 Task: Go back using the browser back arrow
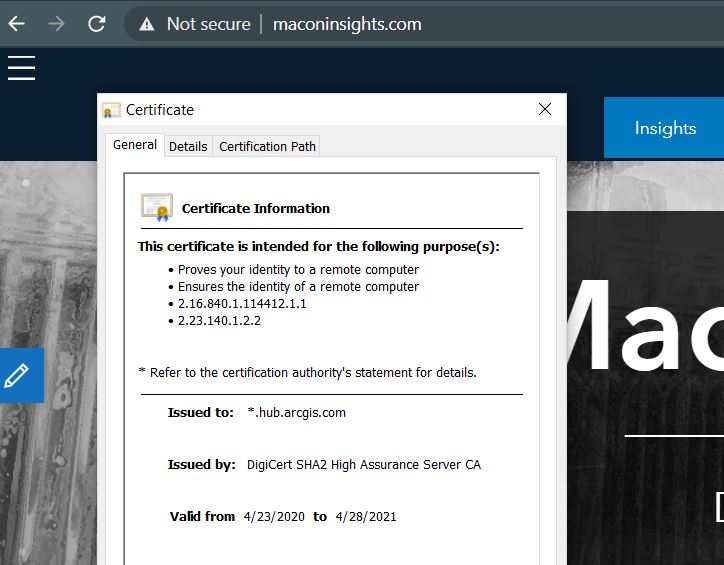click(x=17, y=24)
